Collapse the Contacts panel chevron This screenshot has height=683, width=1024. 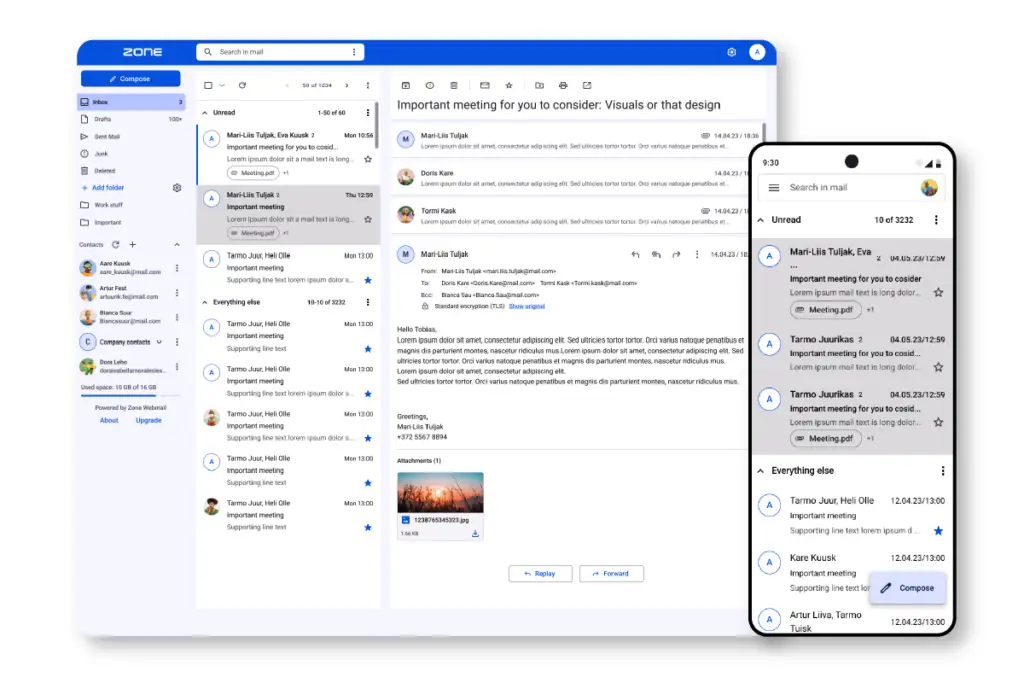click(177, 245)
